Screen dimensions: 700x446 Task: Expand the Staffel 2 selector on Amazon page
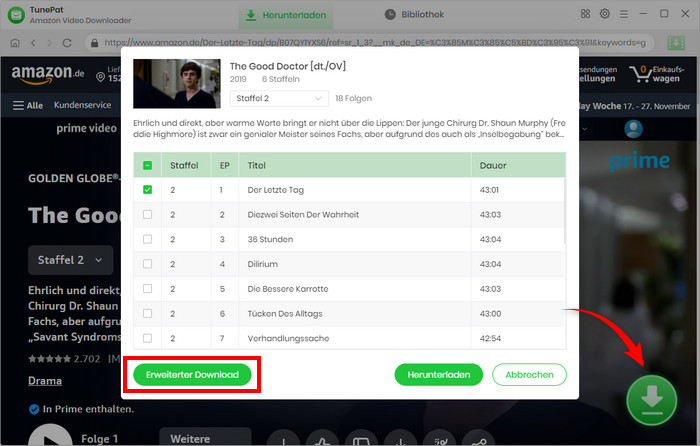[70, 259]
